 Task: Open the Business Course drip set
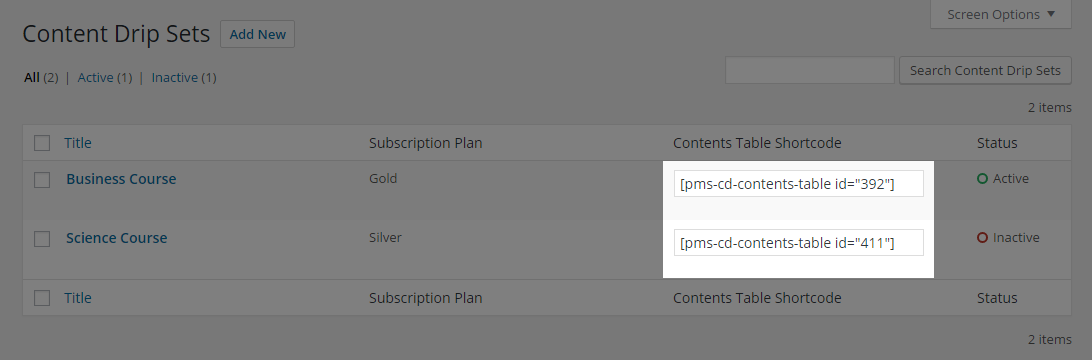tap(121, 179)
